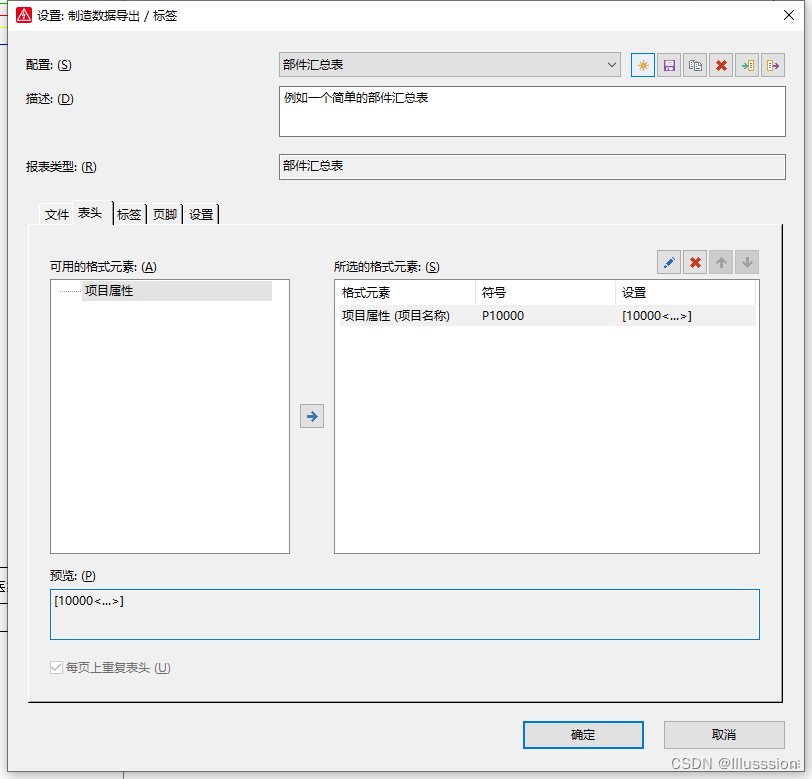Delete the configuration with top red X
This screenshot has width=812, height=779.
pyautogui.click(x=721, y=65)
